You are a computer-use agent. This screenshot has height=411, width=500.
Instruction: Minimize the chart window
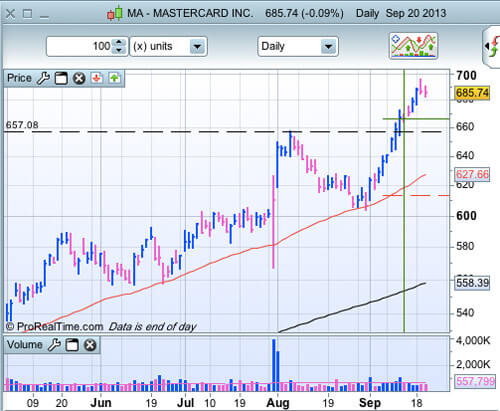pos(44,16)
